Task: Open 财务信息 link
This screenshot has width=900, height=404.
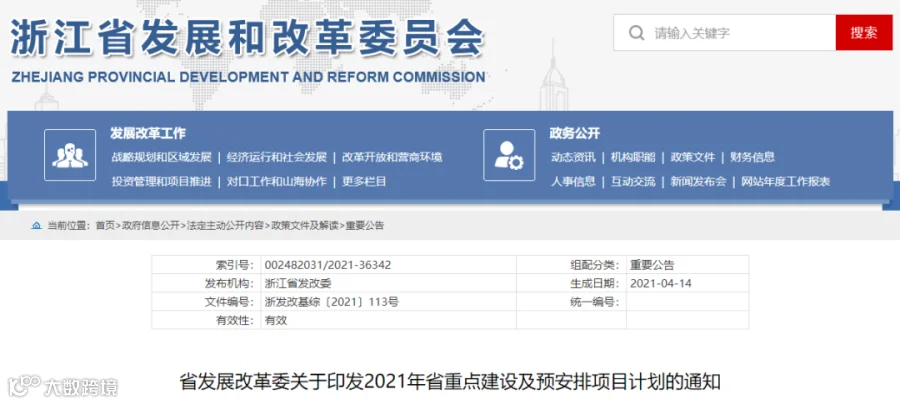Action: click(752, 157)
